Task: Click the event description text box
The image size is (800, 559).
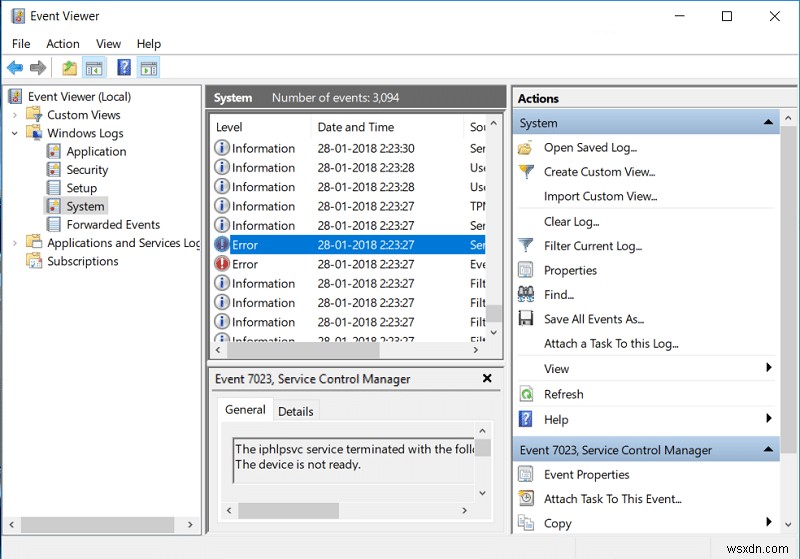Action: (x=354, y=460)
